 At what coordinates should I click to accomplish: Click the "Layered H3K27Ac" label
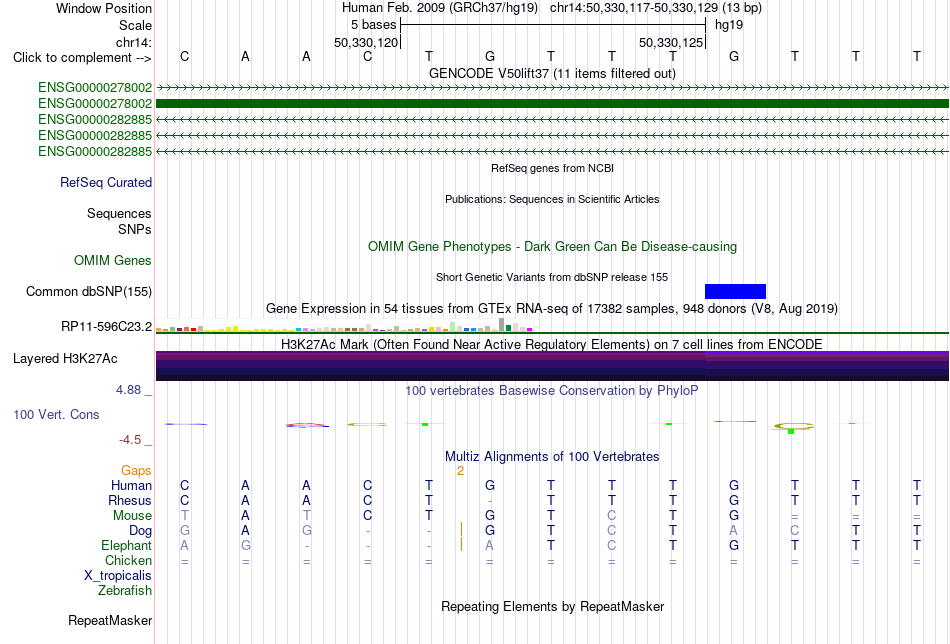click(x=65, y=359)
